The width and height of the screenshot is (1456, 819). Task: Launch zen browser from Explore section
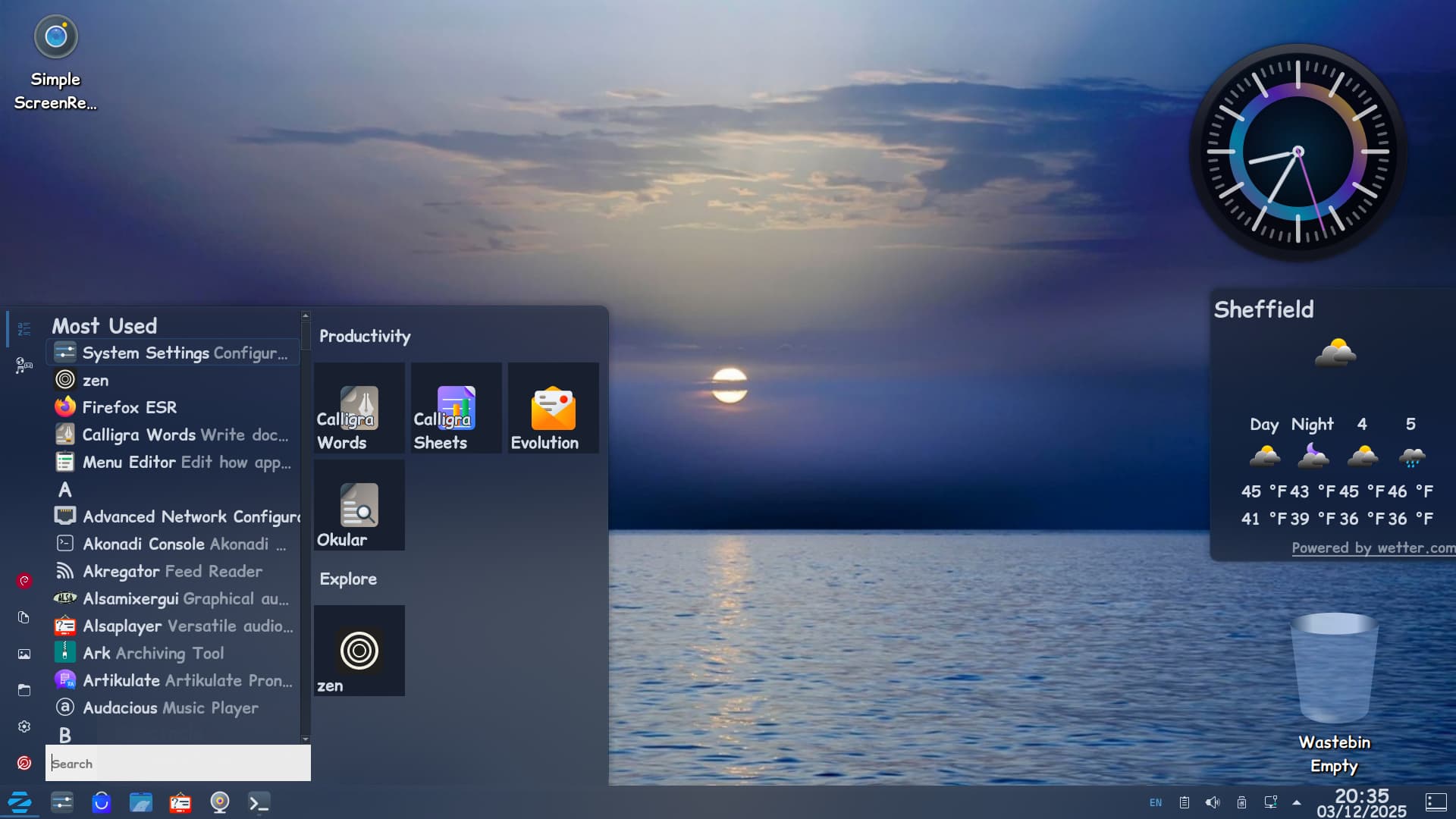click(x=359, y=651)
